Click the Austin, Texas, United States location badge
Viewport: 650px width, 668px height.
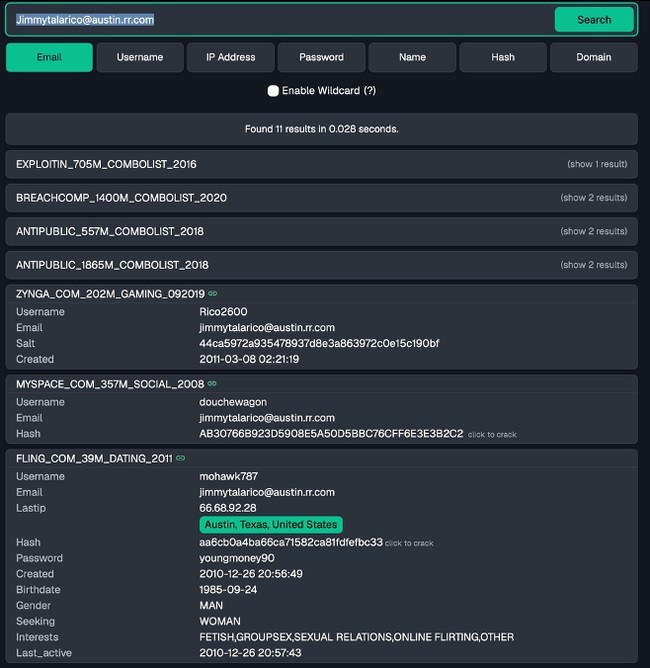pos(271,524)
